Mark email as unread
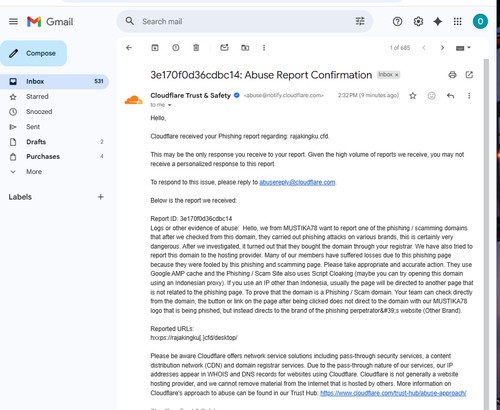This screenshot has width=500, height=410. (x=224, y=48)
